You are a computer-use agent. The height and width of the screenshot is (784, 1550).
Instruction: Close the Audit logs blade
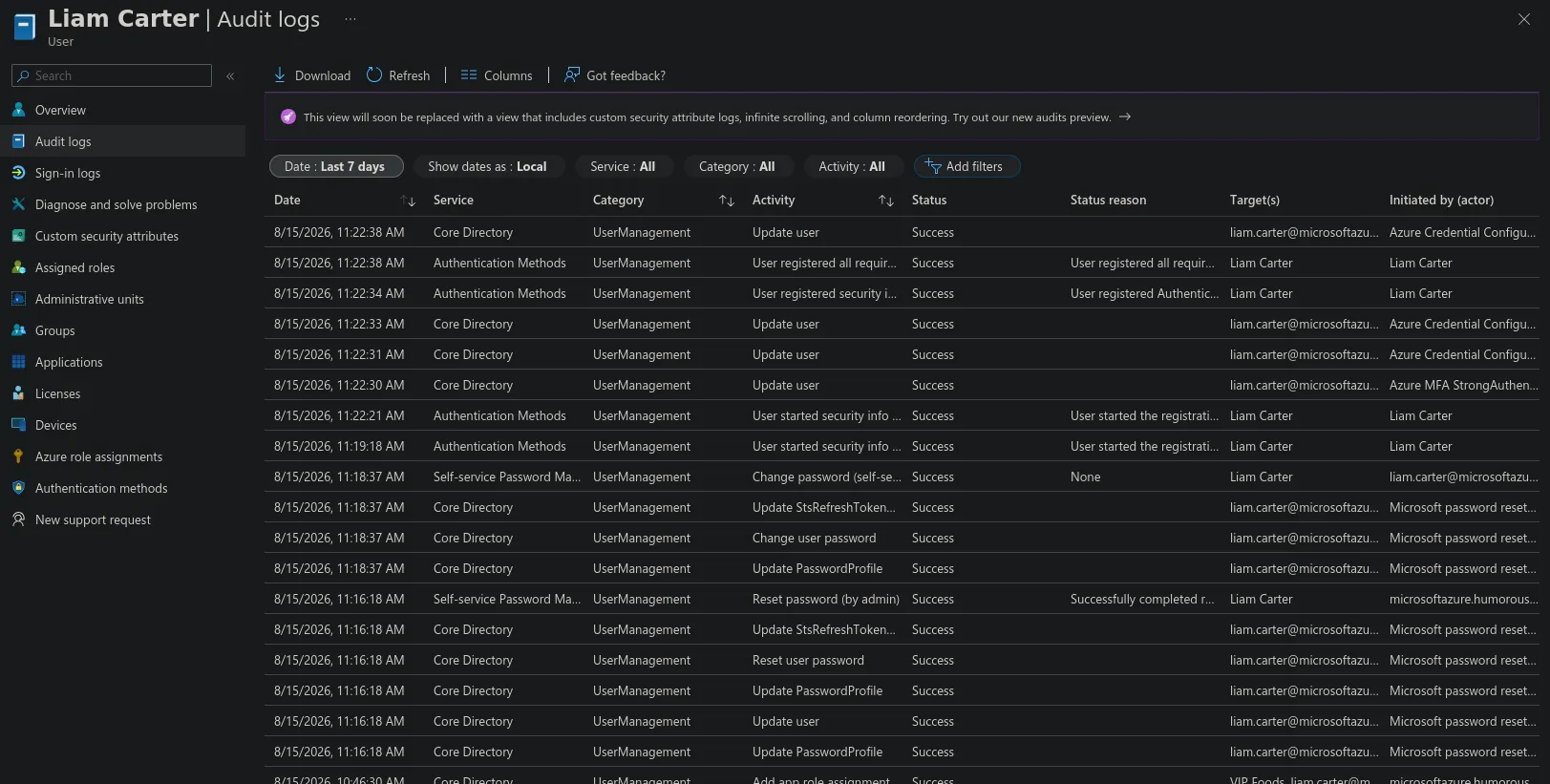click(x=1524, y=19)
